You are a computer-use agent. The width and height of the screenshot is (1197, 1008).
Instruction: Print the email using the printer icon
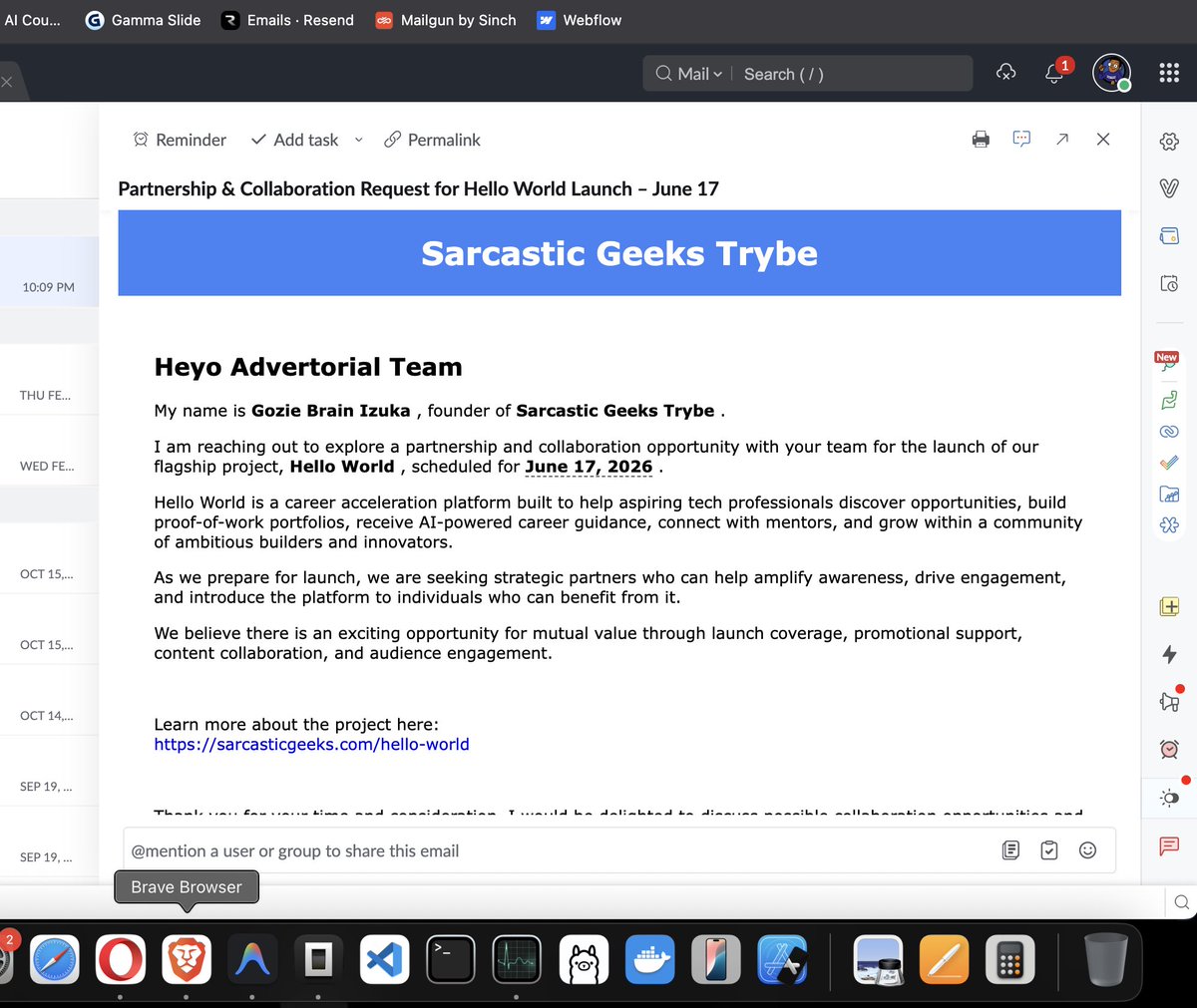pyautogui.click(x=981, y=140)
